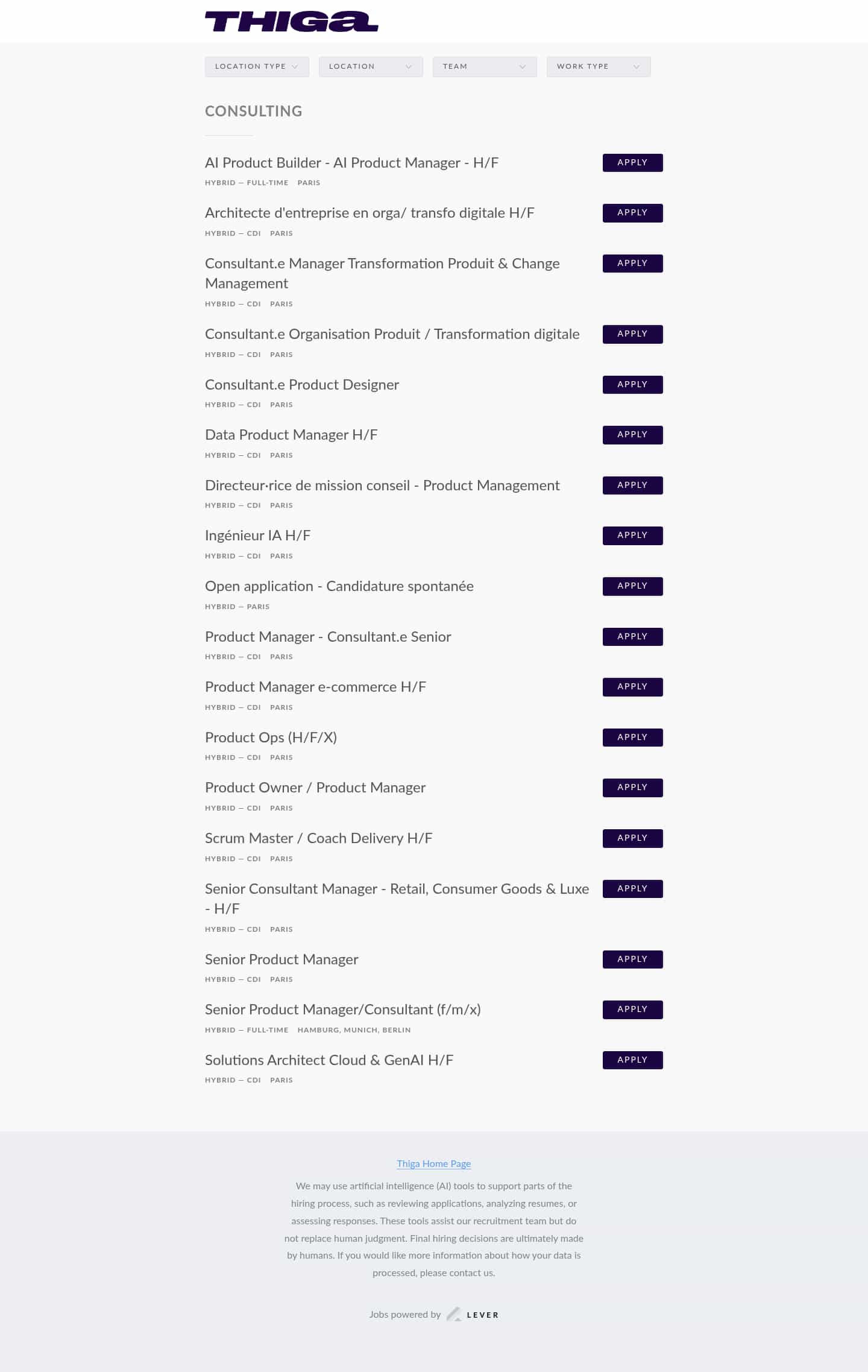
Task: Open Directeur·rice de mission conseil listing
Action: [382, 485]
